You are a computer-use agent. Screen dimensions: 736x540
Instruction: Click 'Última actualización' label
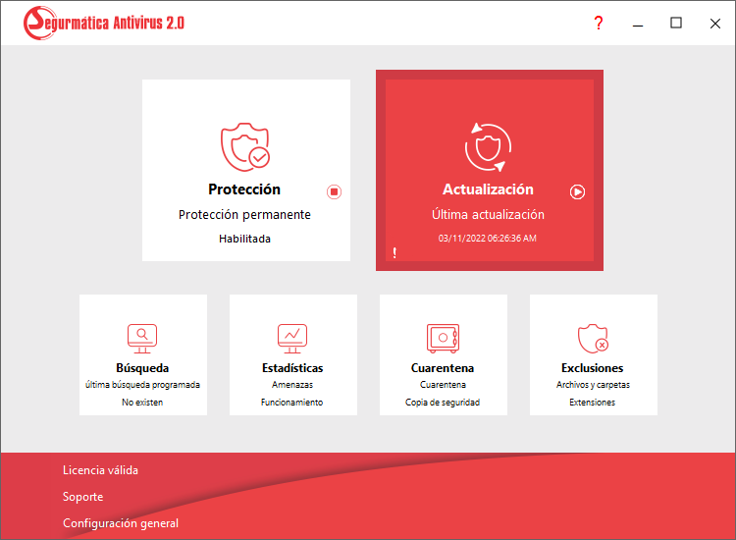488,215
